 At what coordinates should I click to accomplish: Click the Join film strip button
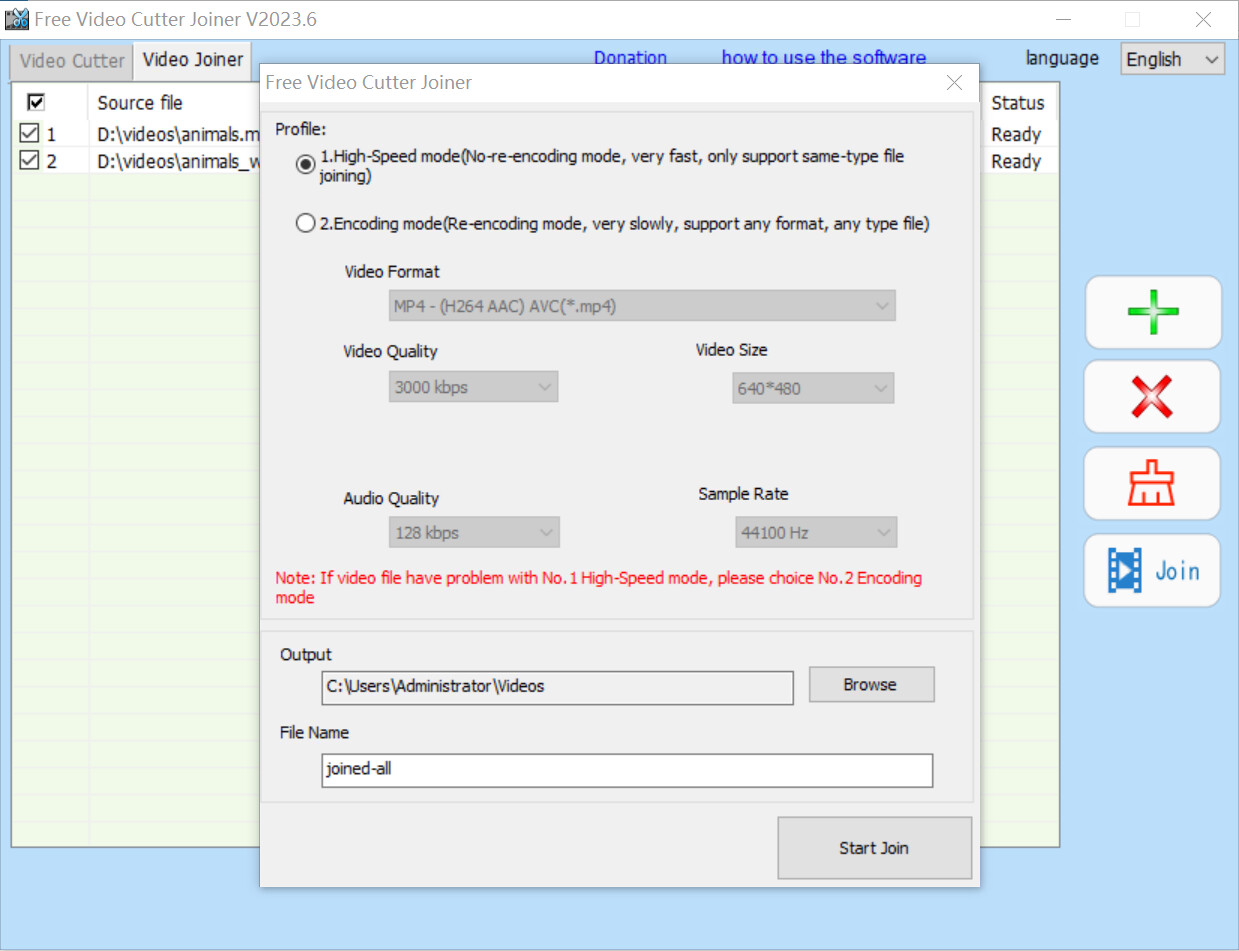1152,571
